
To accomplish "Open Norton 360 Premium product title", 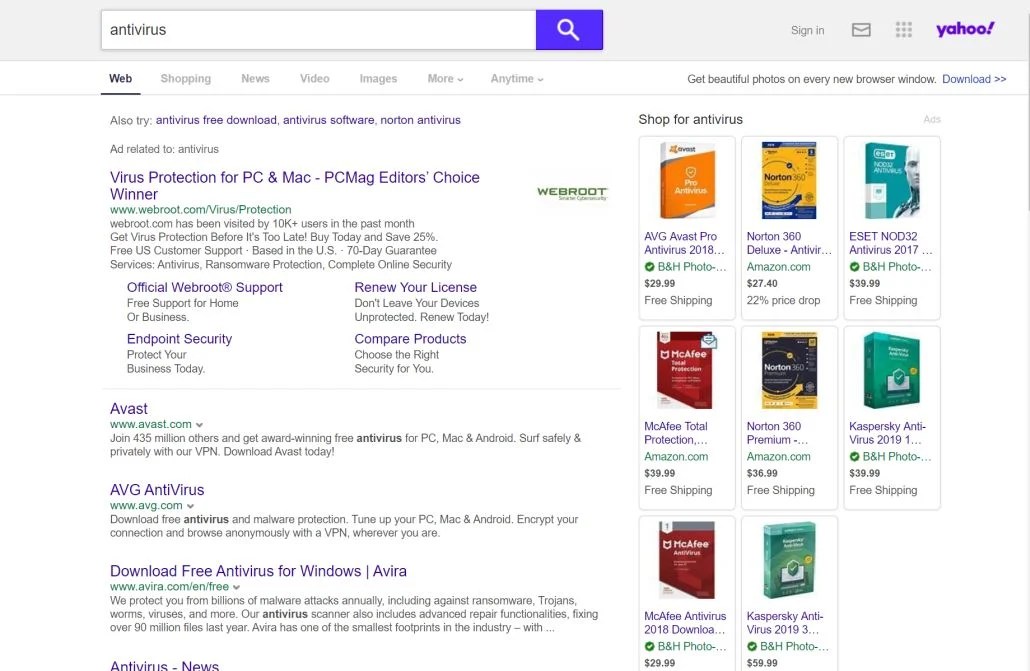I will tap(777, 433).
